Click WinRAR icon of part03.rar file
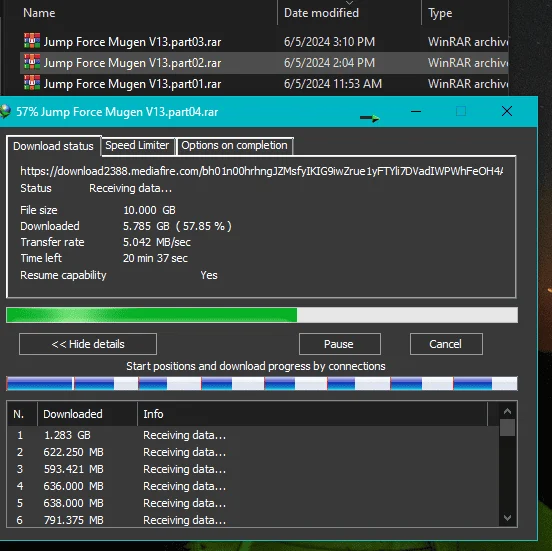 click(x=32, y=41)
